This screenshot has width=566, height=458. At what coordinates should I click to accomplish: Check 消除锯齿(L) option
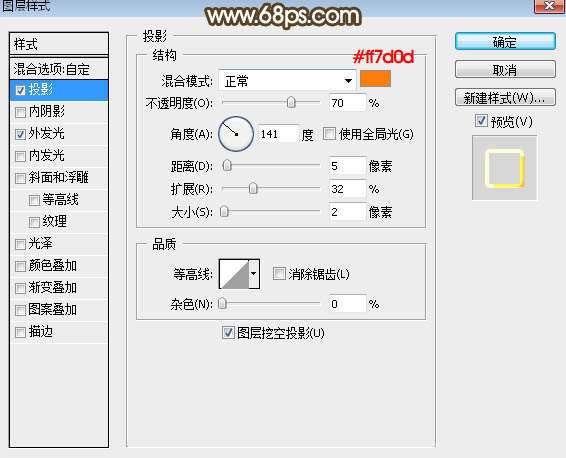tap(279, 274)
